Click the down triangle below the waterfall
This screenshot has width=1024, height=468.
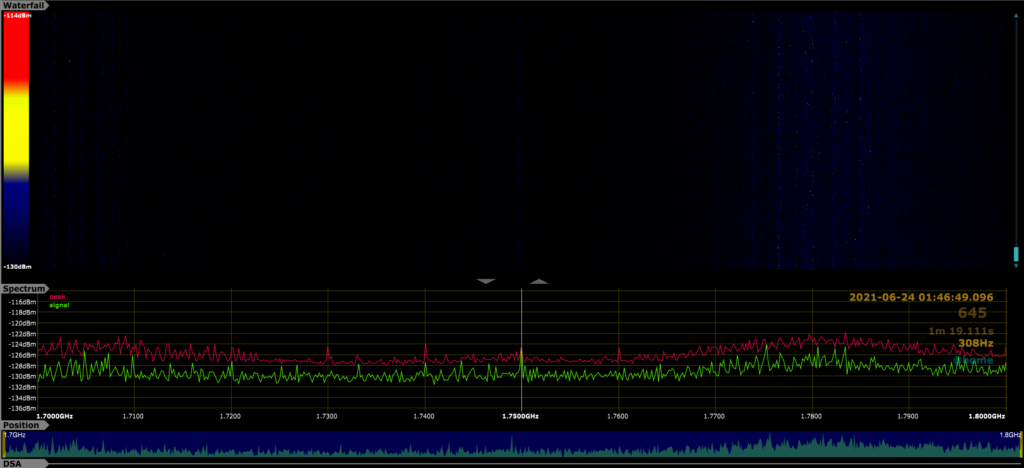(x=487, y=282)
